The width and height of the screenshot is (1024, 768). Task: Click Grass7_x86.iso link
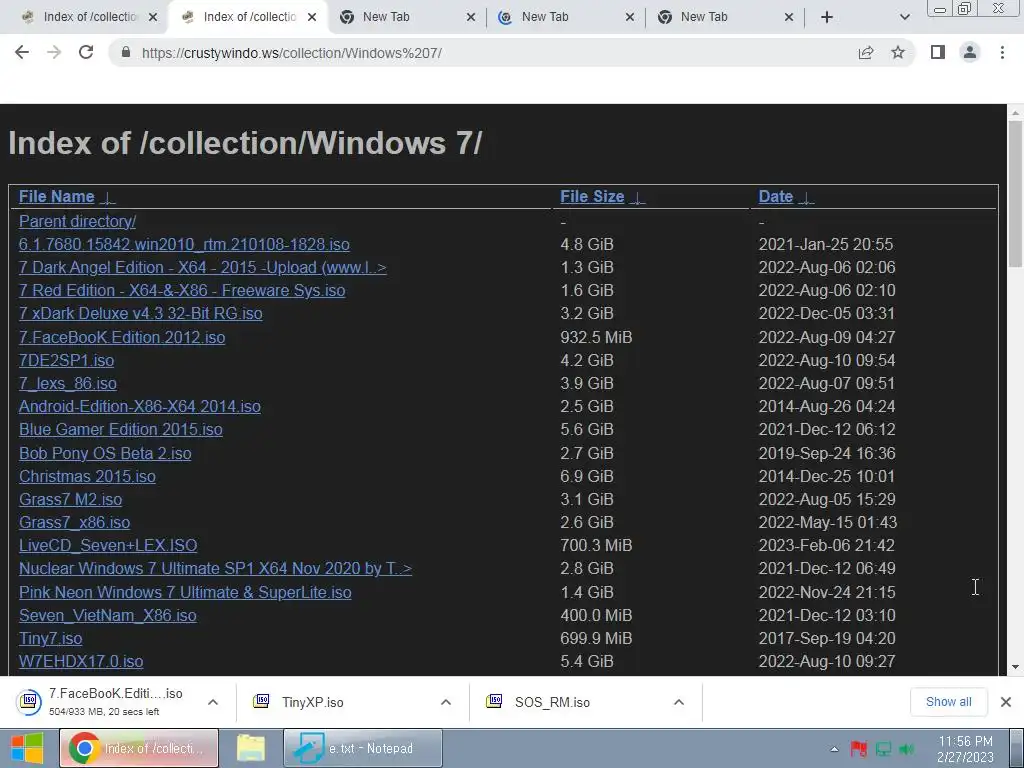[74, 522]
